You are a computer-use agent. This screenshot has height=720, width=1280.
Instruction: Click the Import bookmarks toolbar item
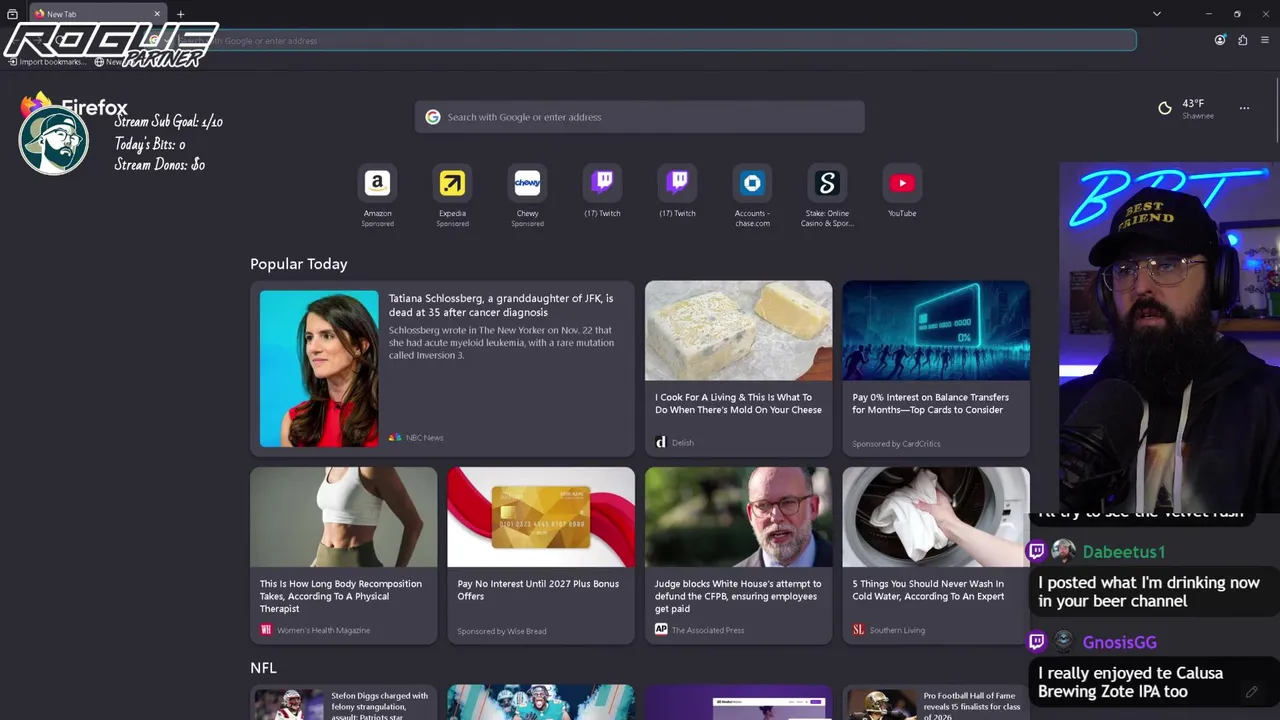click(x=45, y=62)
